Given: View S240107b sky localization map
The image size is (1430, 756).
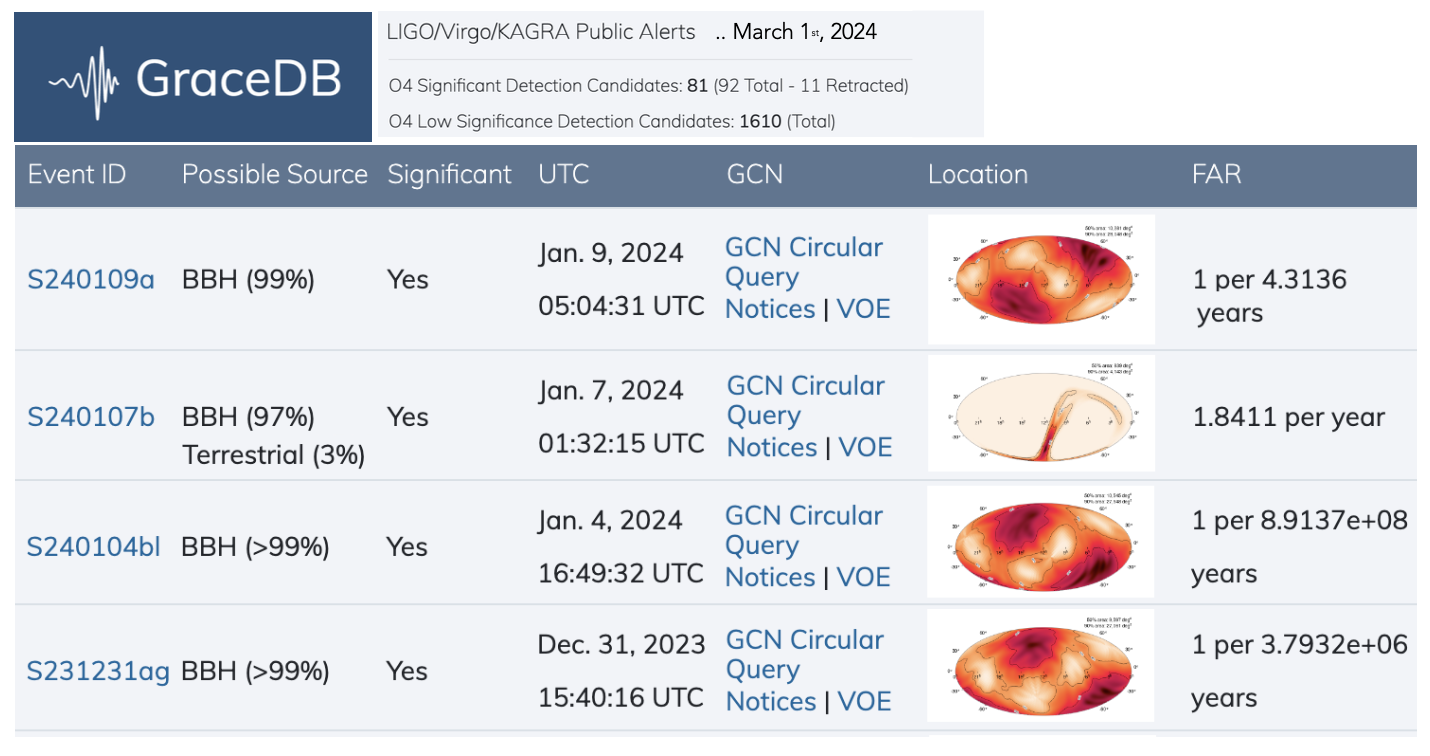Looking at the screenshot, I should pyautogui.click(x=1041, y=413).
